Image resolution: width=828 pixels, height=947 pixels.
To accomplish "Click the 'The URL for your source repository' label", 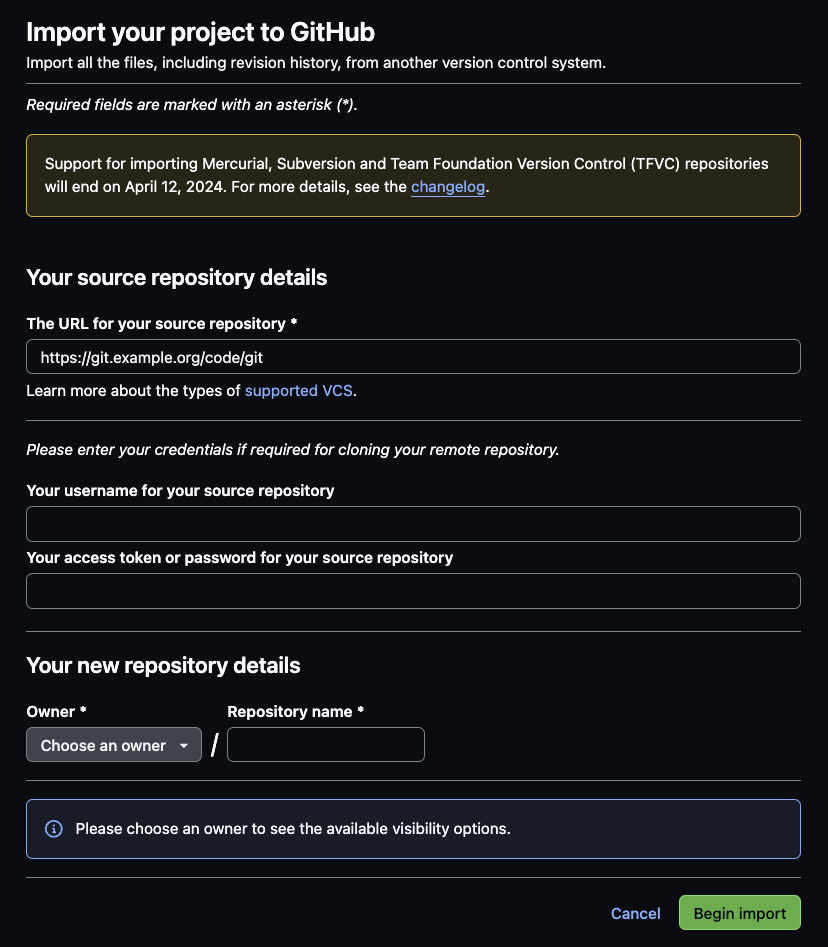I will [x=161, y=324].
